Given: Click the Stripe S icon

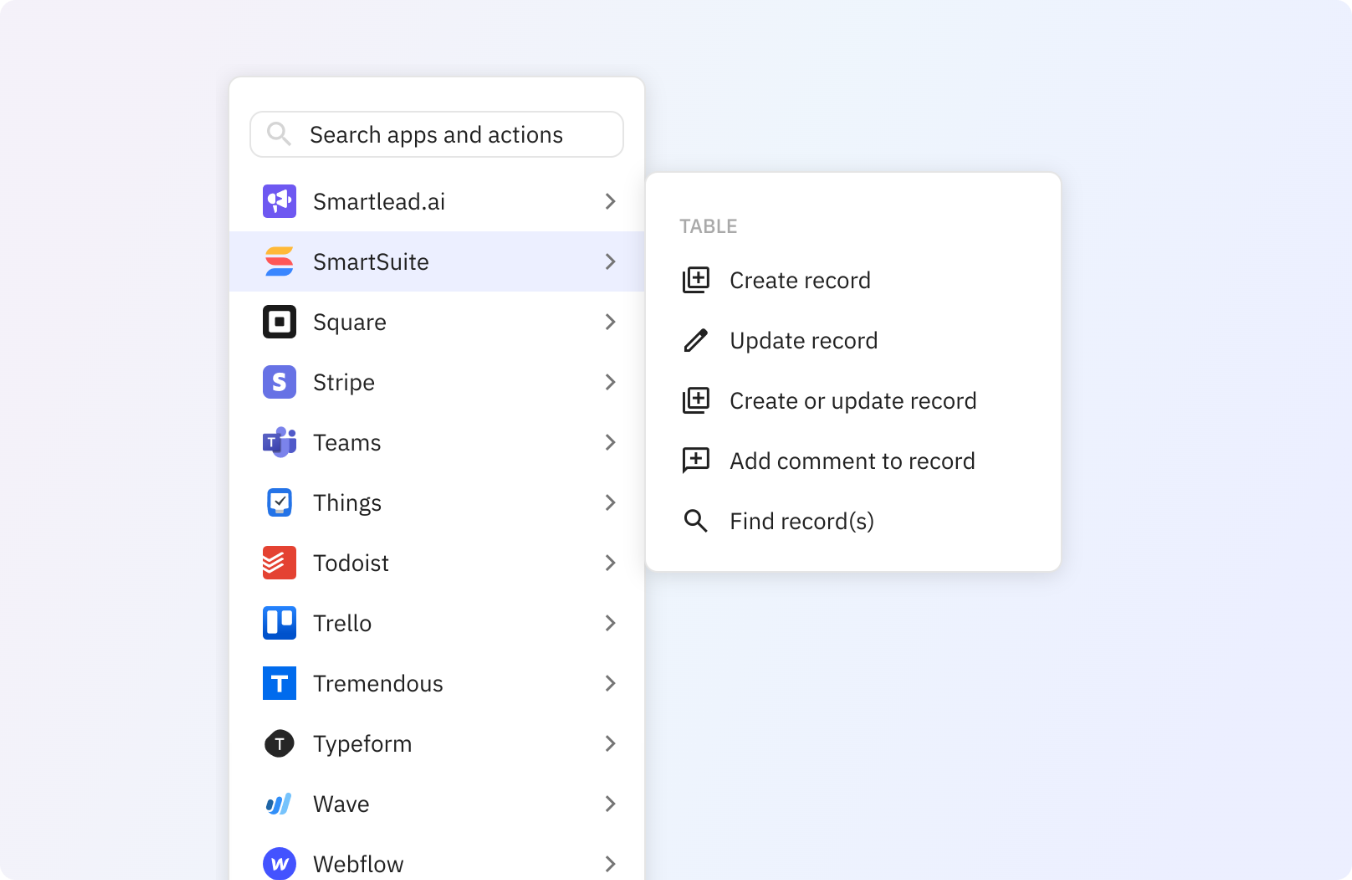Looking at the screenshot, I should coord(279,382).
